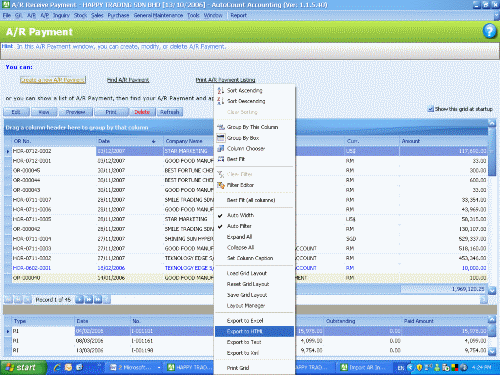500x375 pixels.
Task: Go to next record in navigator
Action: (x=79, y=300)
